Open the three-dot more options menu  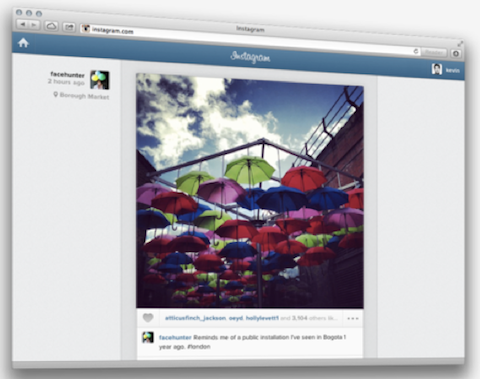(x=353, y=318)
